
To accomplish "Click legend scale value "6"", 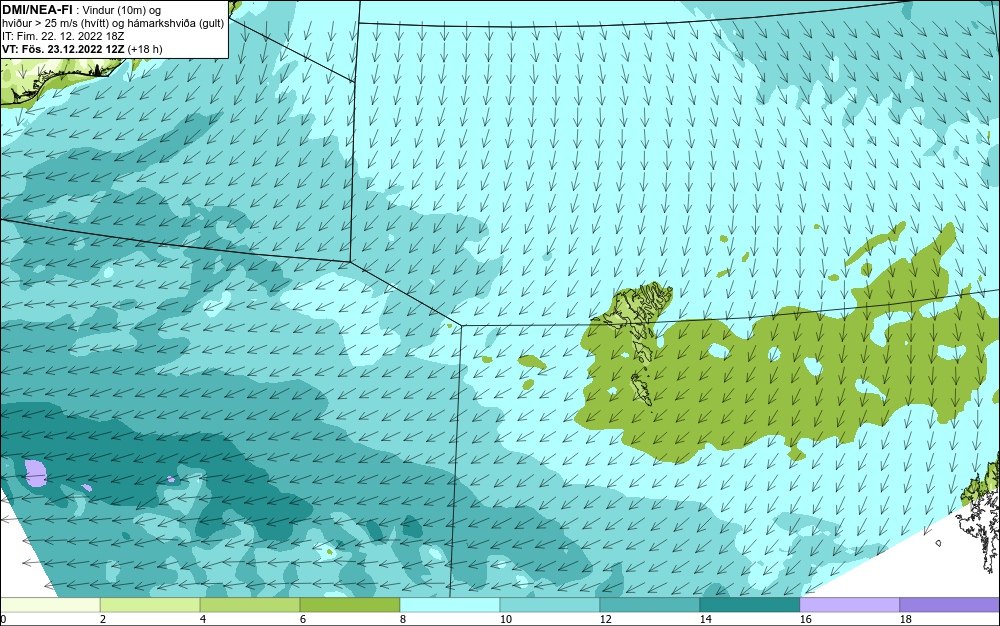I will point(302,619).
